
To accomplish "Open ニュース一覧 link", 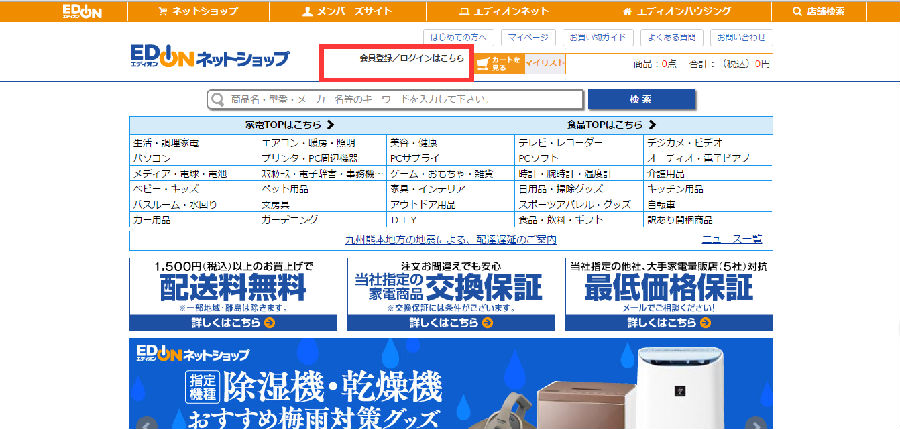I will point(732,239).
